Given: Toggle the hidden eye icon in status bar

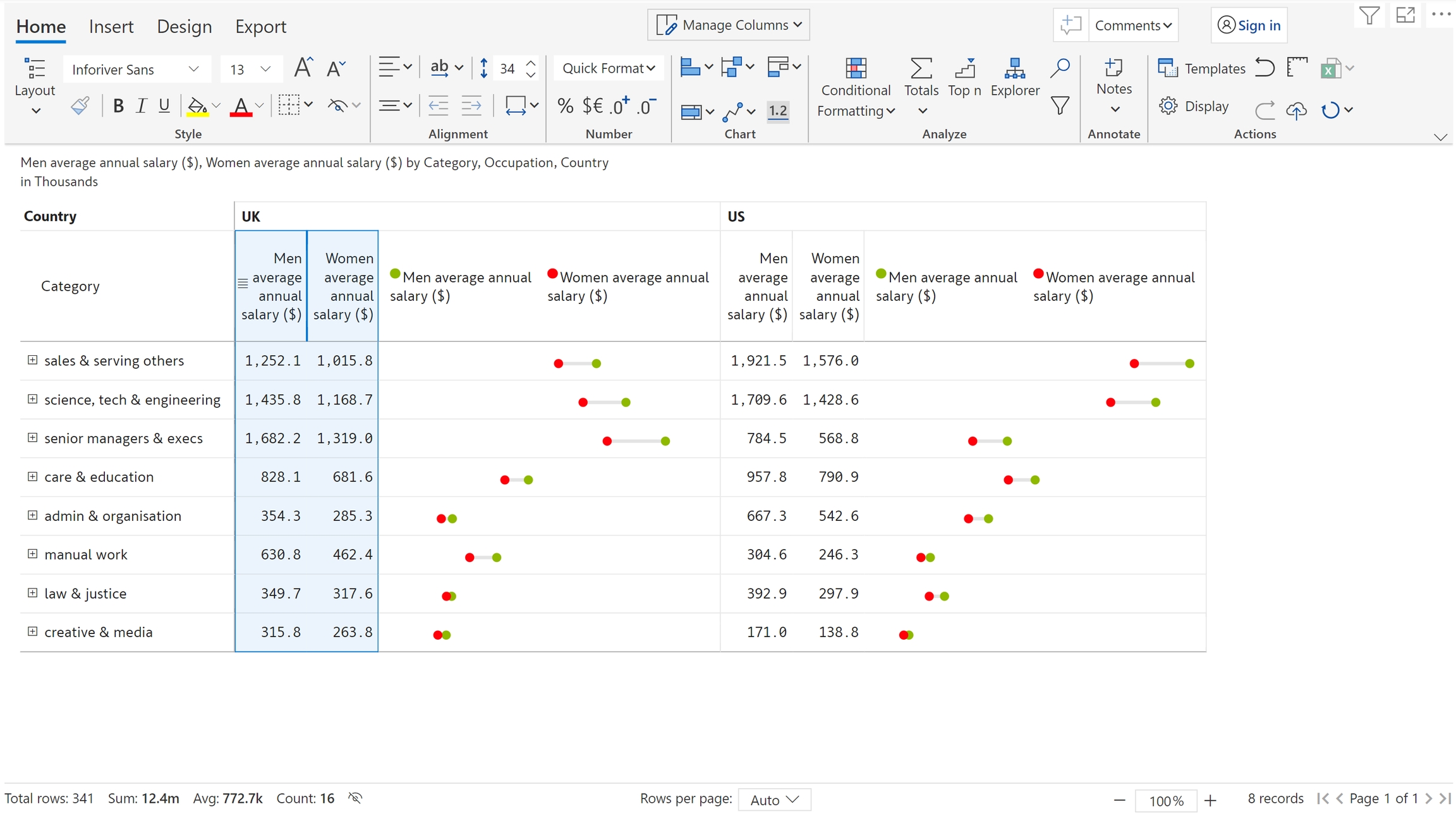Looking at the screenshot, I should (355, 798).
